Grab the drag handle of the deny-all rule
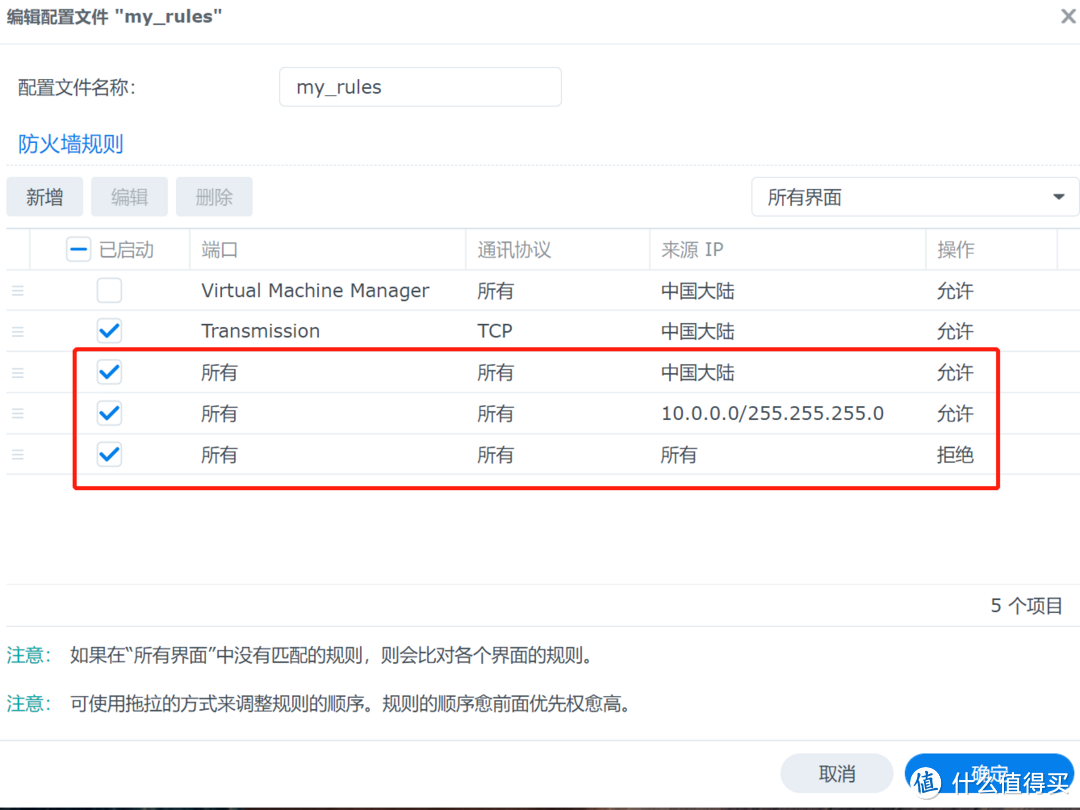Viewport: 1080px width, 810px height. pyautogui.click(x=18, y=454)
